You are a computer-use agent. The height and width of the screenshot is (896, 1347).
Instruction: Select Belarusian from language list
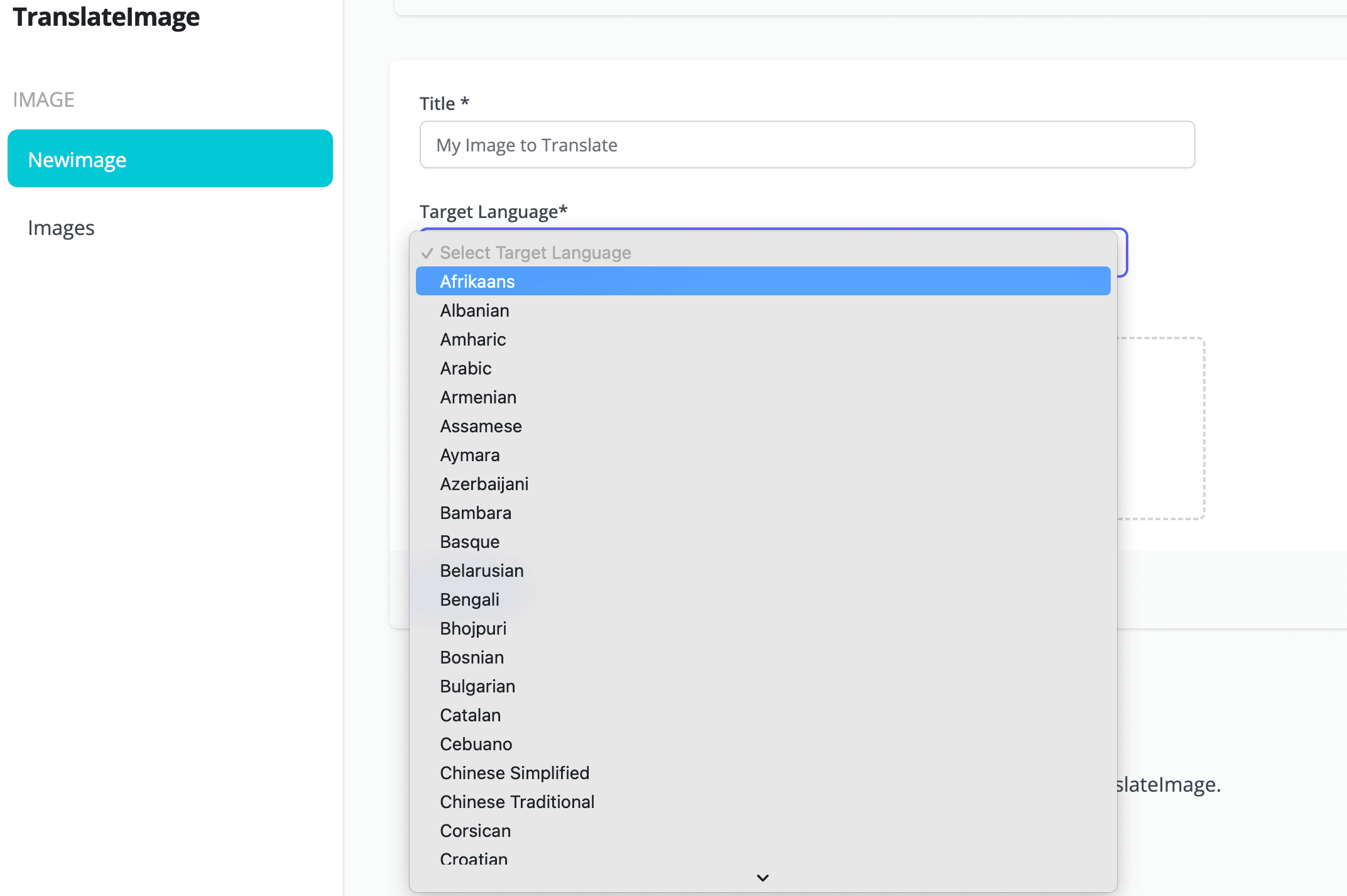click(482, 570)
